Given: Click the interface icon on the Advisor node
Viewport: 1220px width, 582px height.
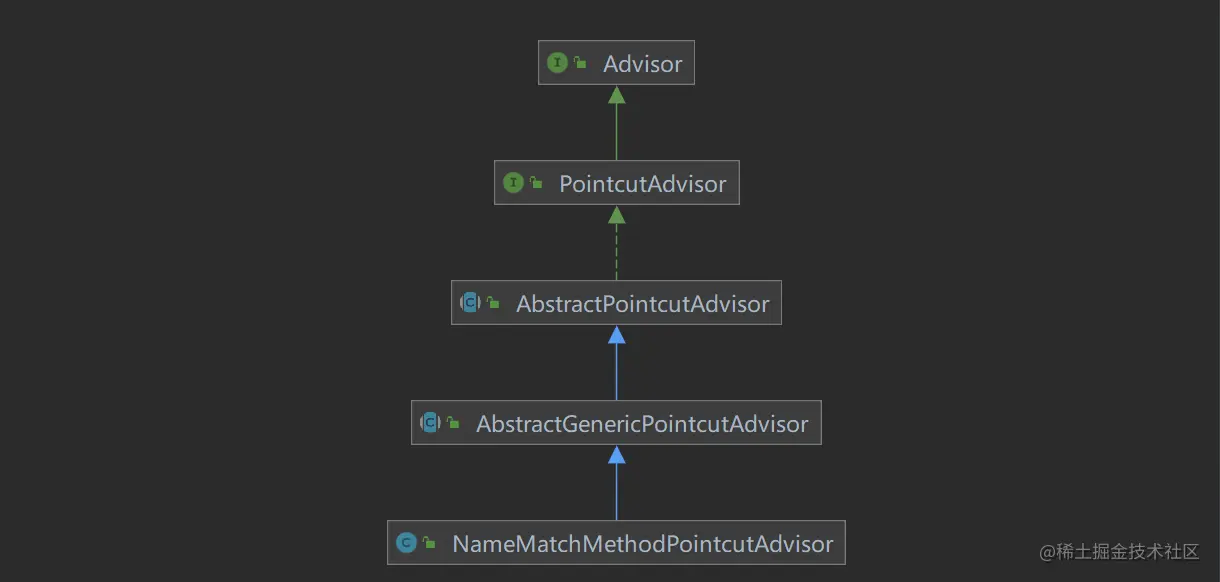Looking at the screenshot, I should (556, 63).
